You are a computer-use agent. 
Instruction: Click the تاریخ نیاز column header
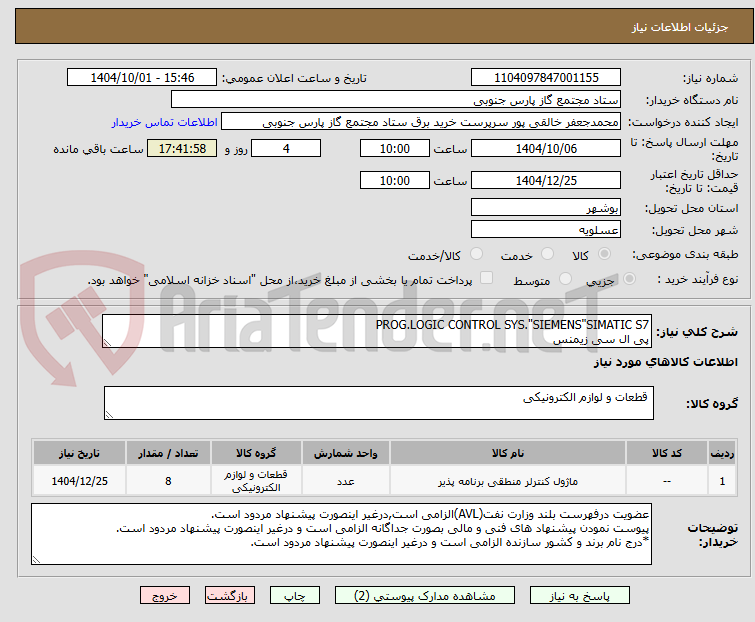coord(79,453)
